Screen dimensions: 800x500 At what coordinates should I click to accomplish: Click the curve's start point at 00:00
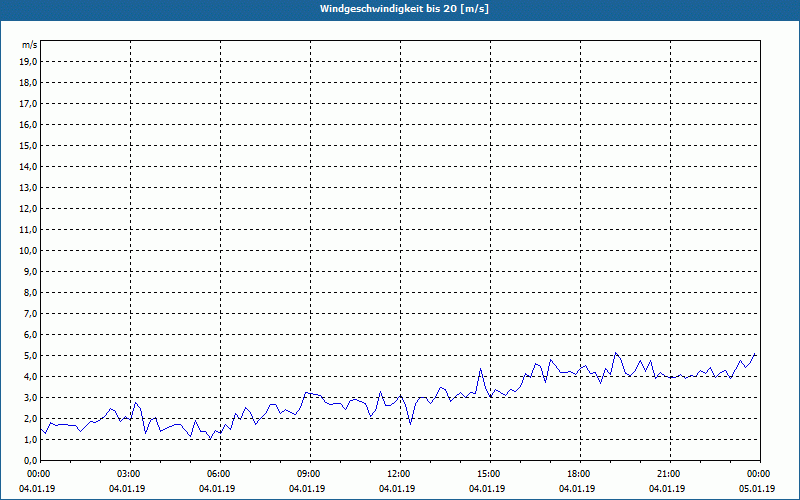[x=41, y=429]
